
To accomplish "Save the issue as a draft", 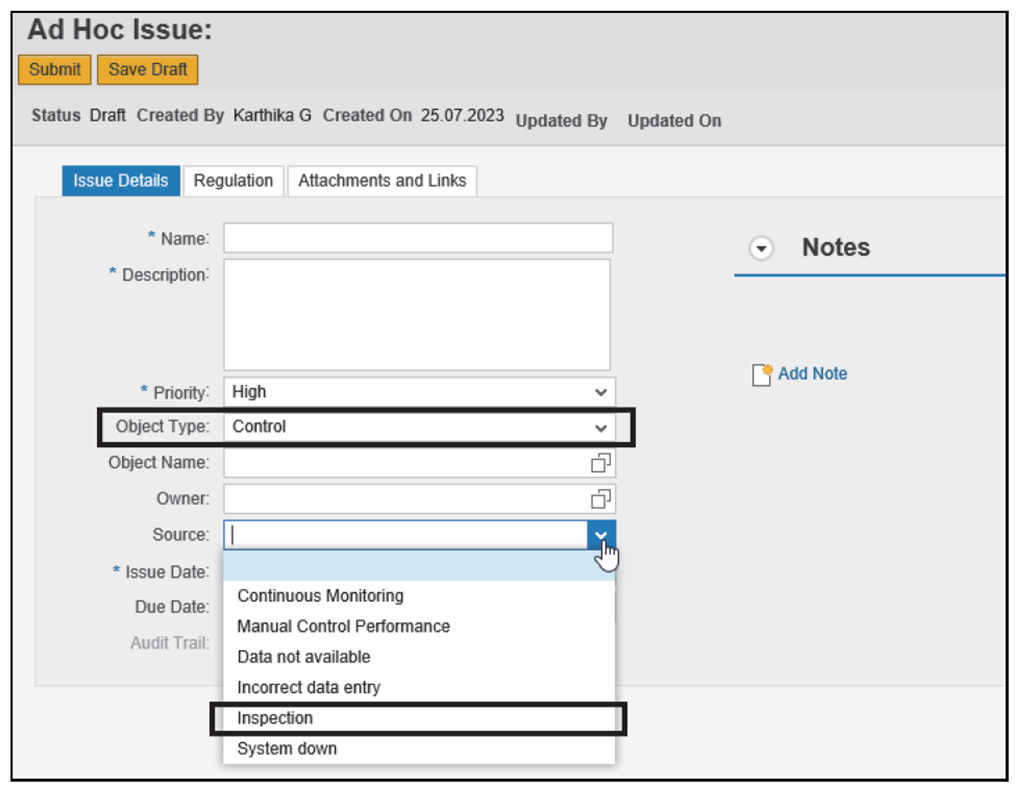I will coord(147,69).
